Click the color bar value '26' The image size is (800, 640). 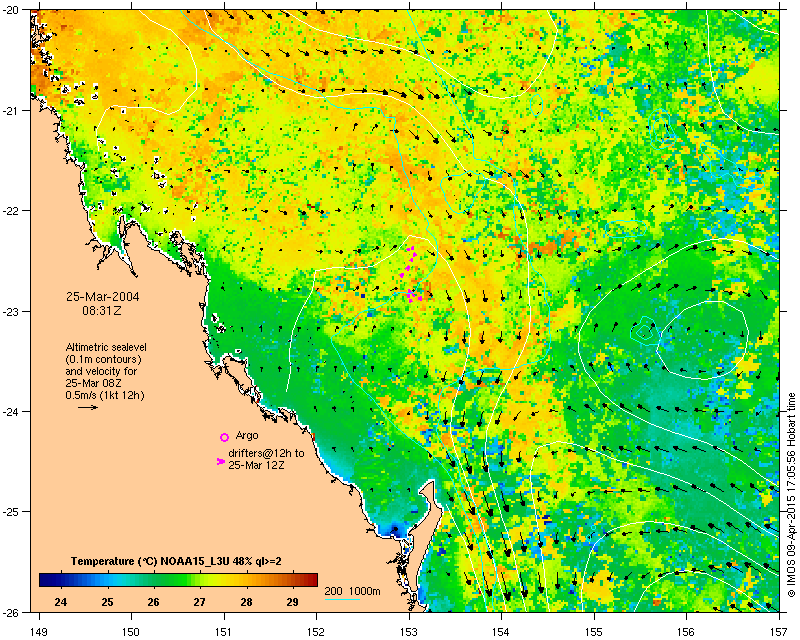click(x=154, y=602)
